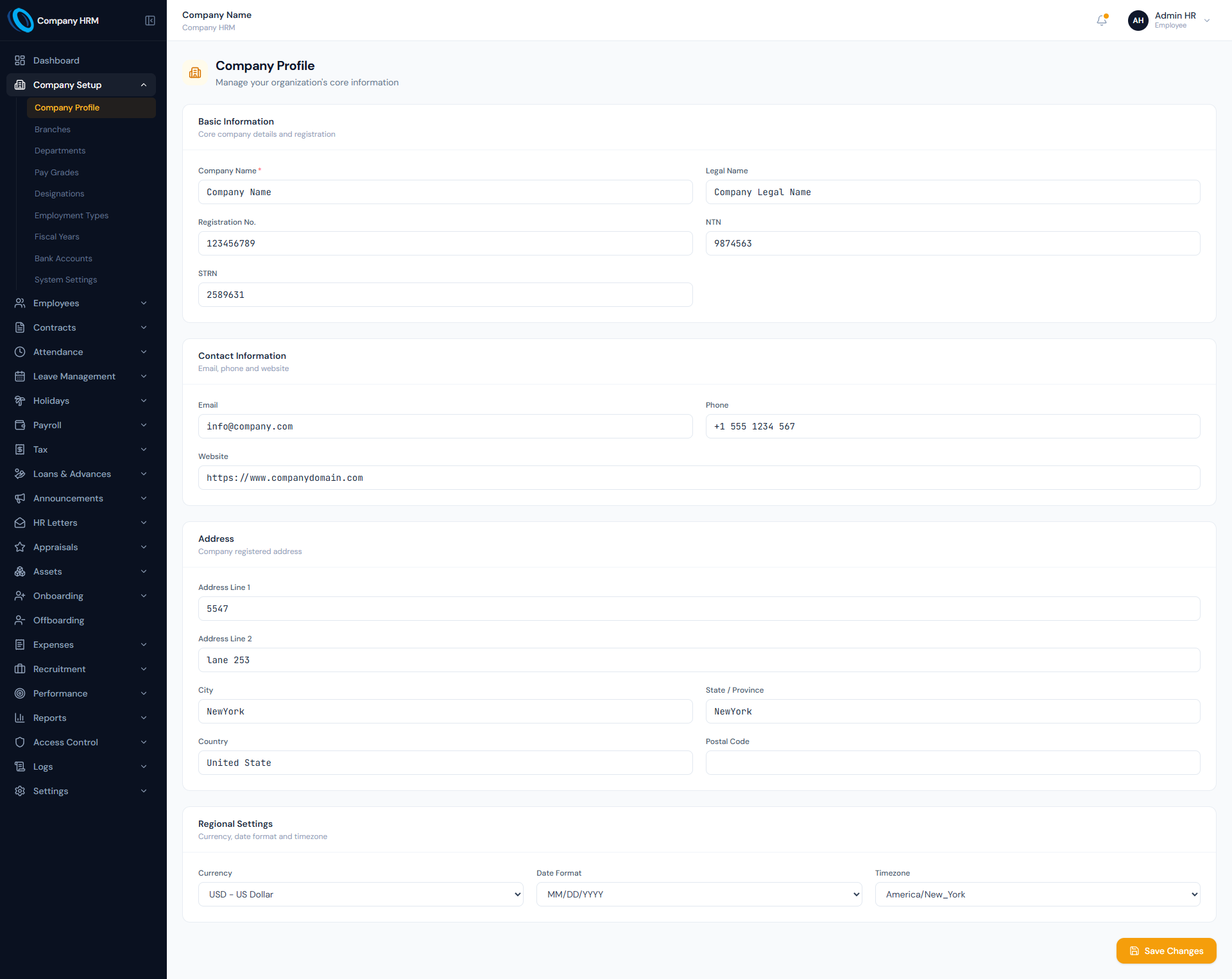1232x979 pixels.
Task: Click the Email input field
Action: [x=445, y=426]
